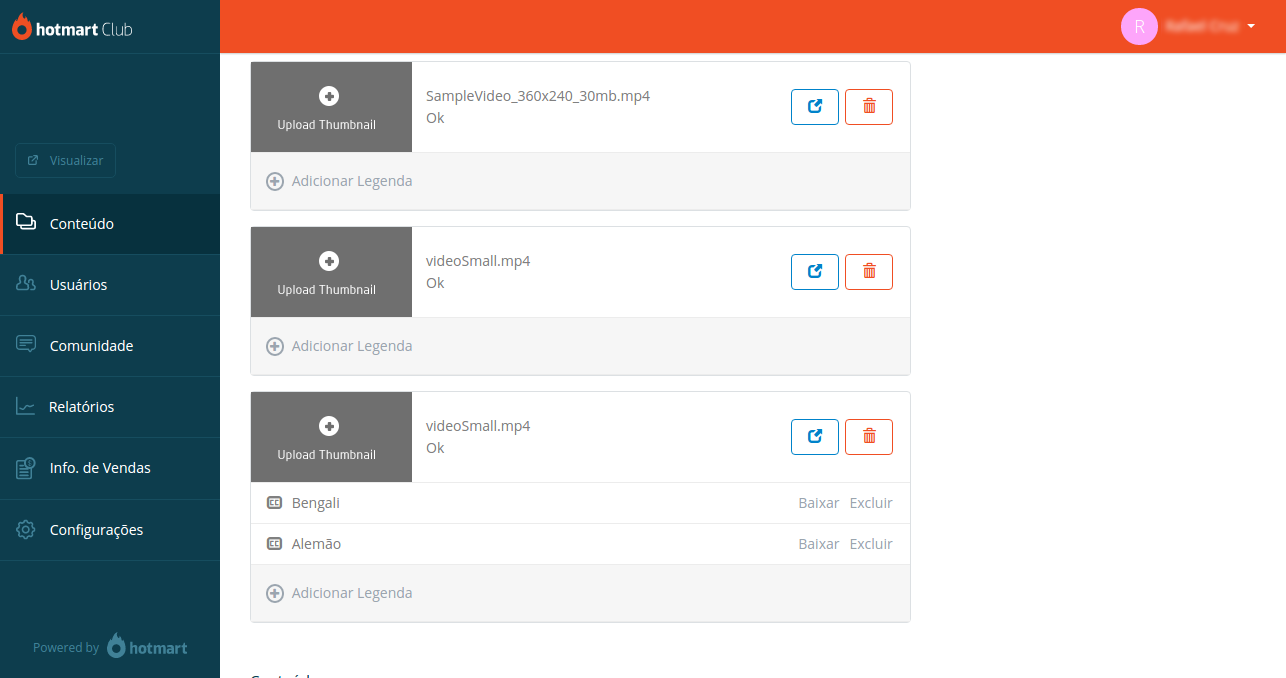Download the Bengali subtitle with Baixar

819,503
